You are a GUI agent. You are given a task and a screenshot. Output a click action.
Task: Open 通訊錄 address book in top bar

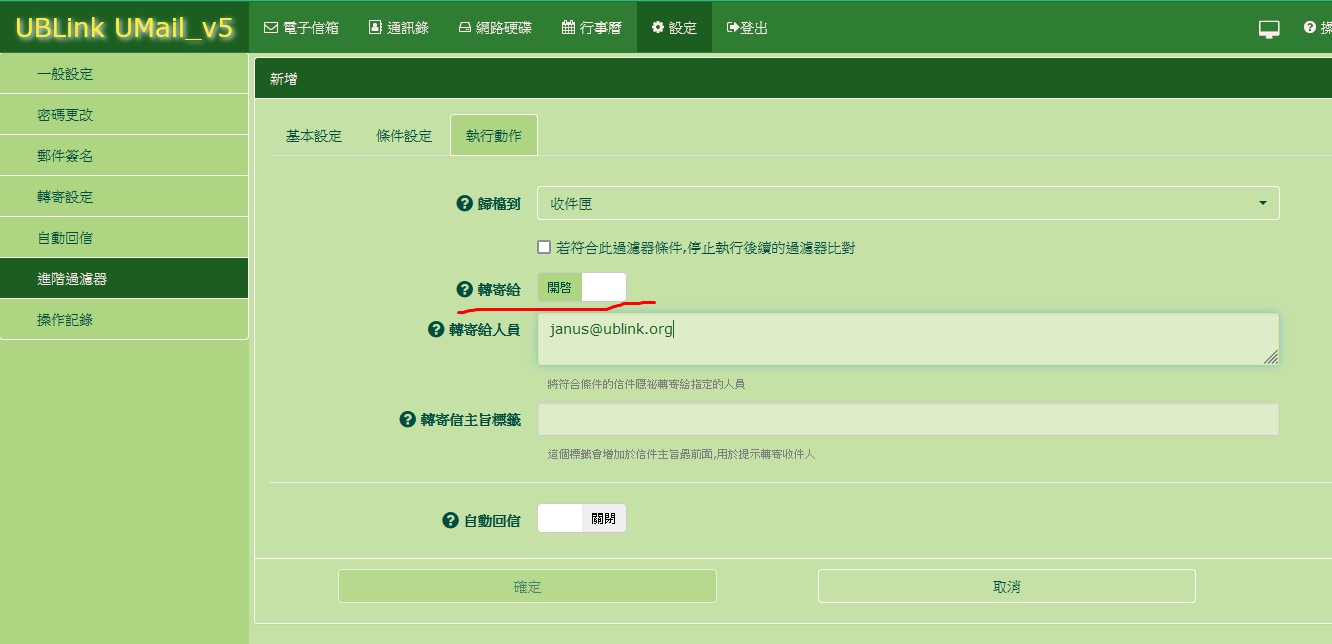pos(398,28)
